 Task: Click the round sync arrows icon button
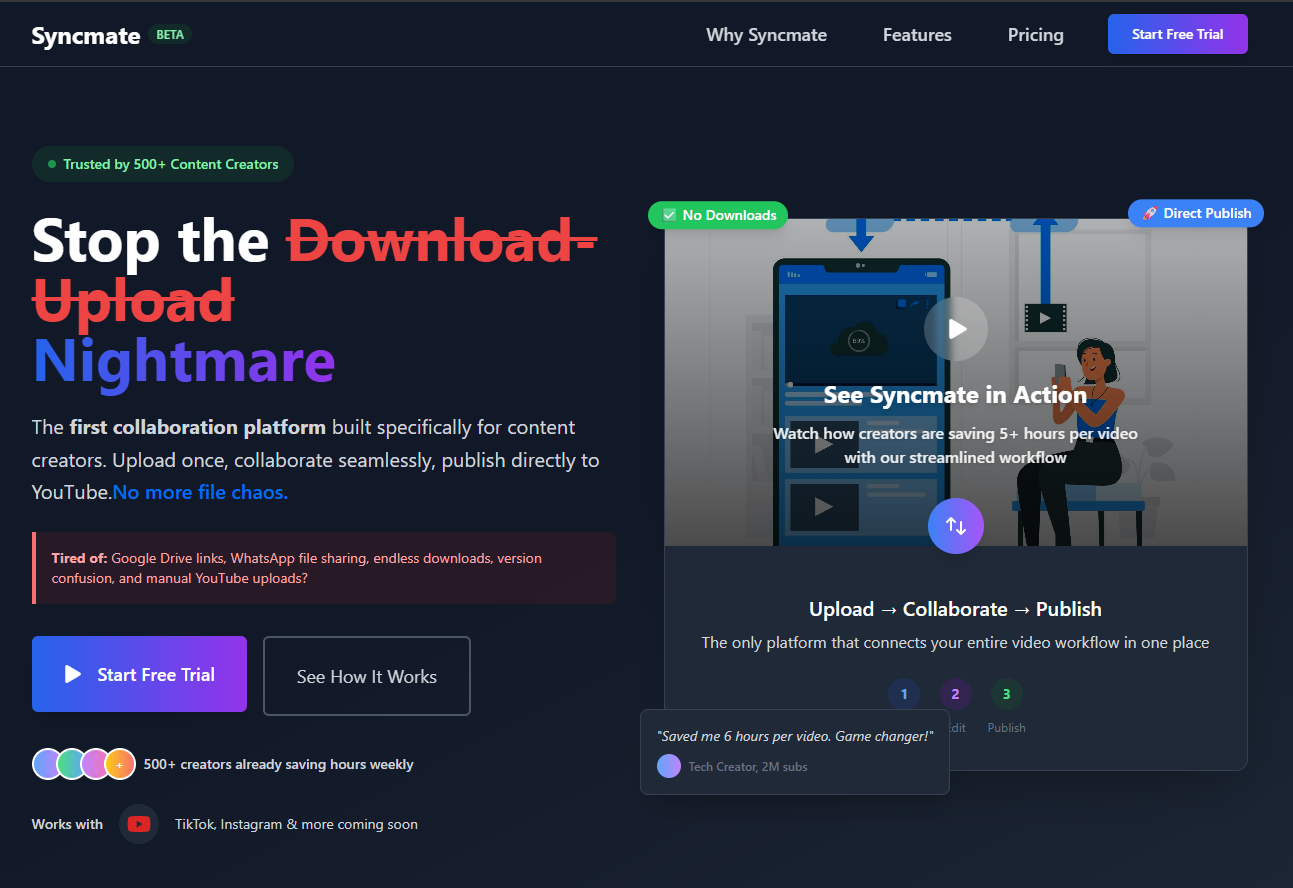click(x=956, y=526)
